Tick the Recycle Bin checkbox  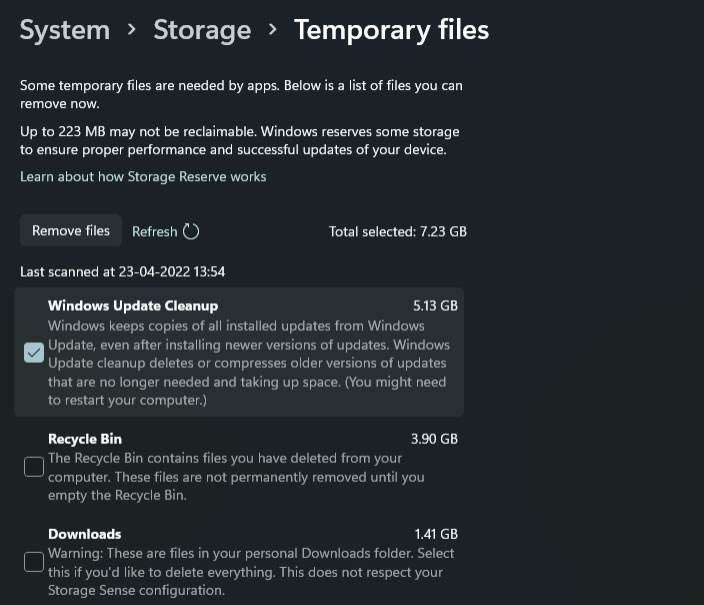tap(34, 467)
